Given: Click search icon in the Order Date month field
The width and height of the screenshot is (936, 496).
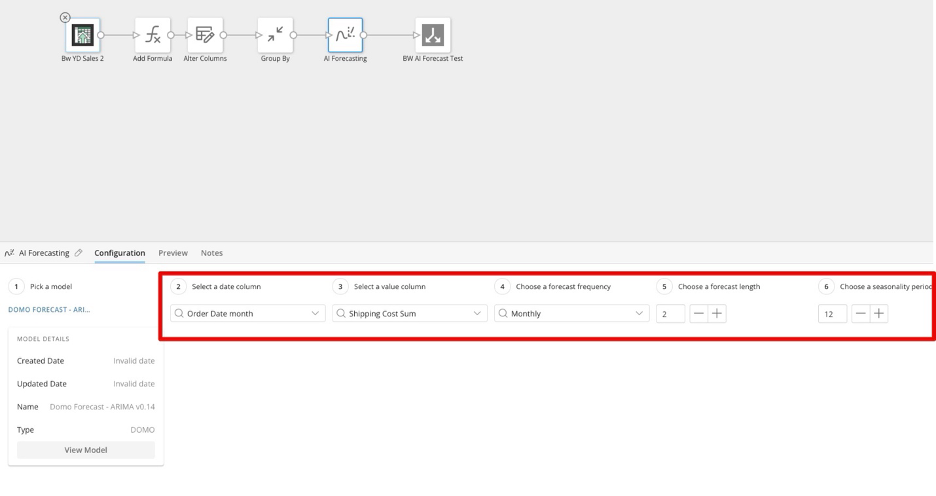Looking at the screenshot, I should (179, 313).
